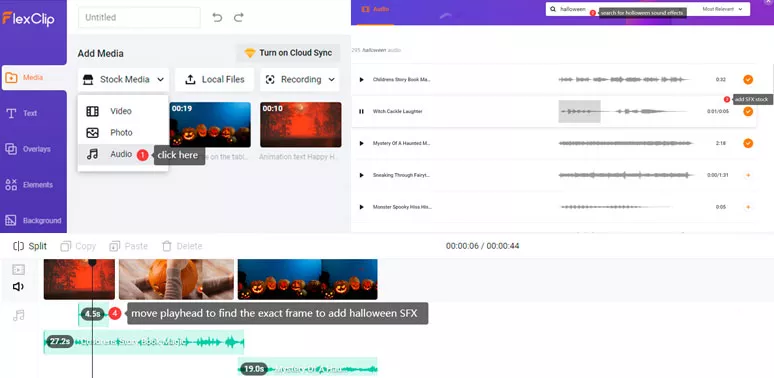Switch to the Audio tab in stock panel
The width and height of the screenshot is (774, 378).
[375, 9]
